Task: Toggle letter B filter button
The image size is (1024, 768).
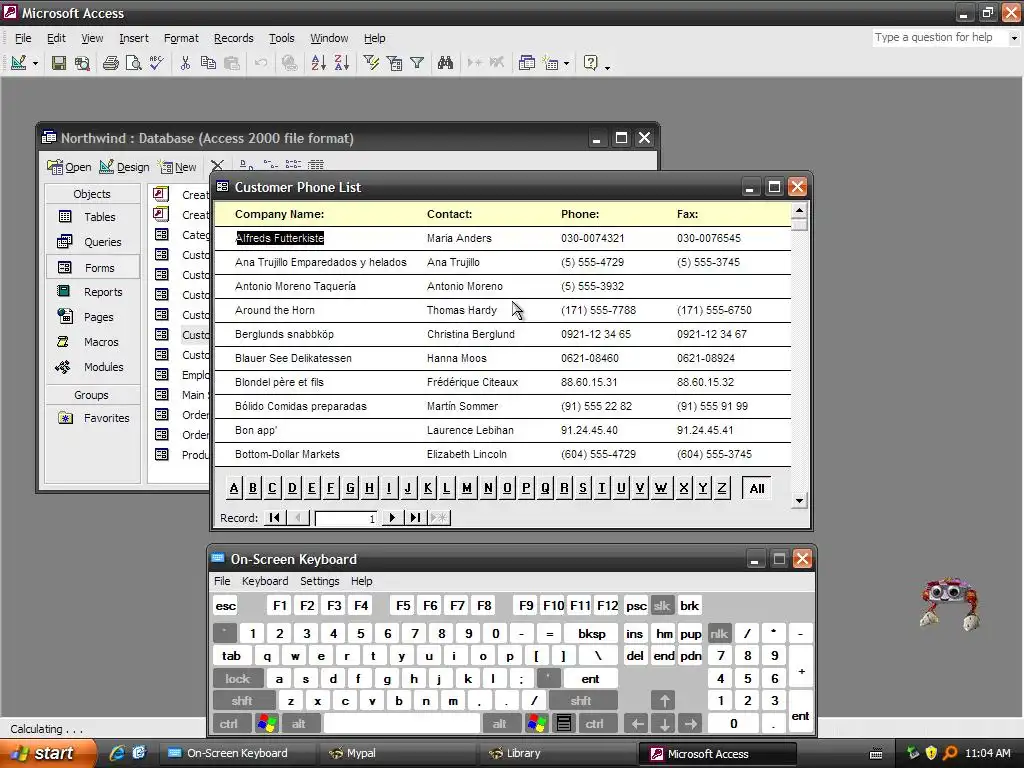Action: [253, 488]
